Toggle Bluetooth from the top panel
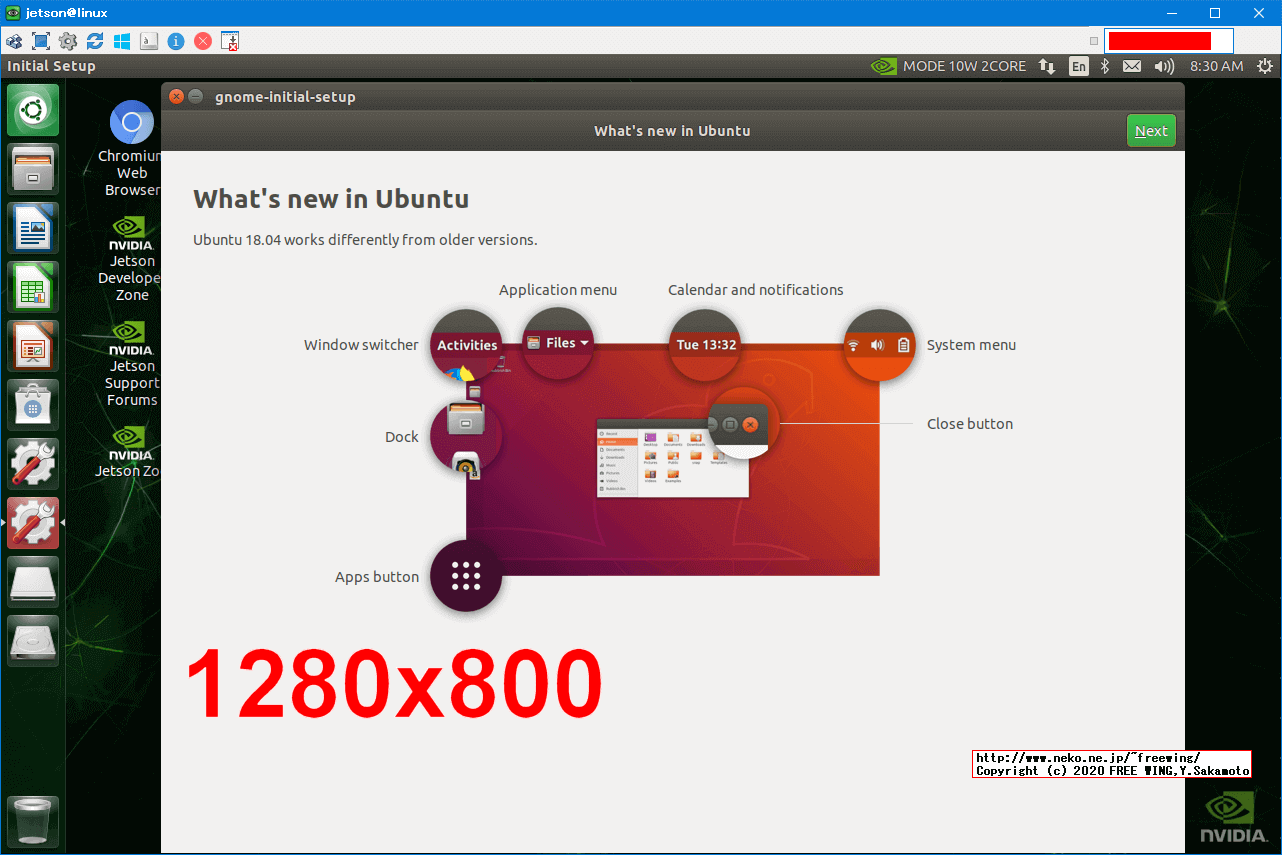Viewport: 1282px width, 855px height. 1104,66
